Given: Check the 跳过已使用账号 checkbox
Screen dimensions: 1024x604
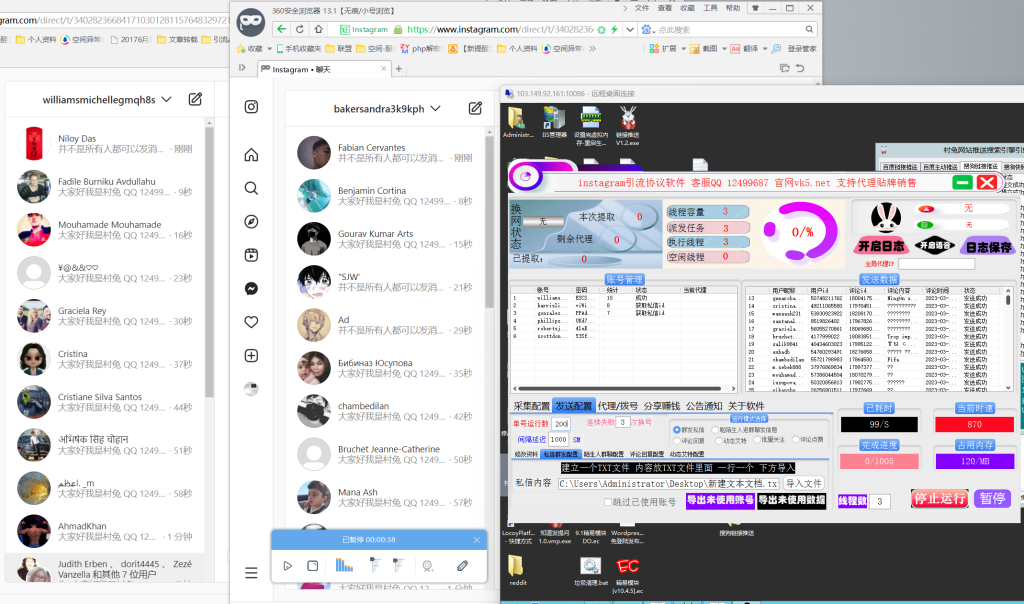Looking at the screenshot, I should coord(607,501).
